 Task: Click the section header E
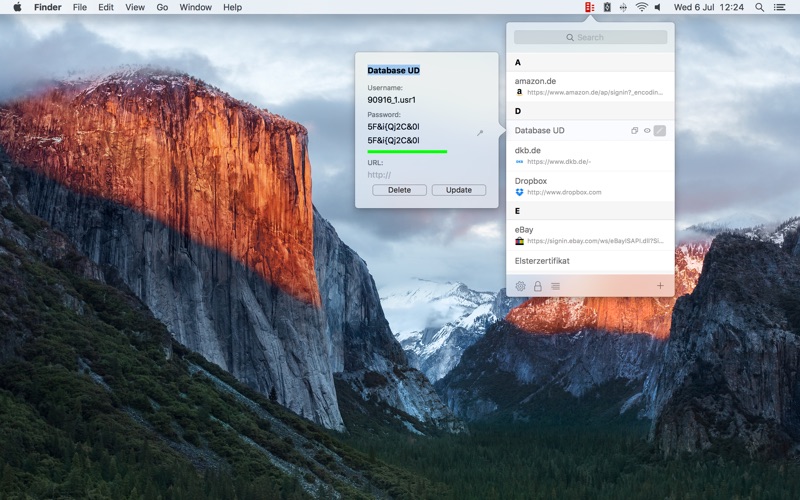pos(517,211)
